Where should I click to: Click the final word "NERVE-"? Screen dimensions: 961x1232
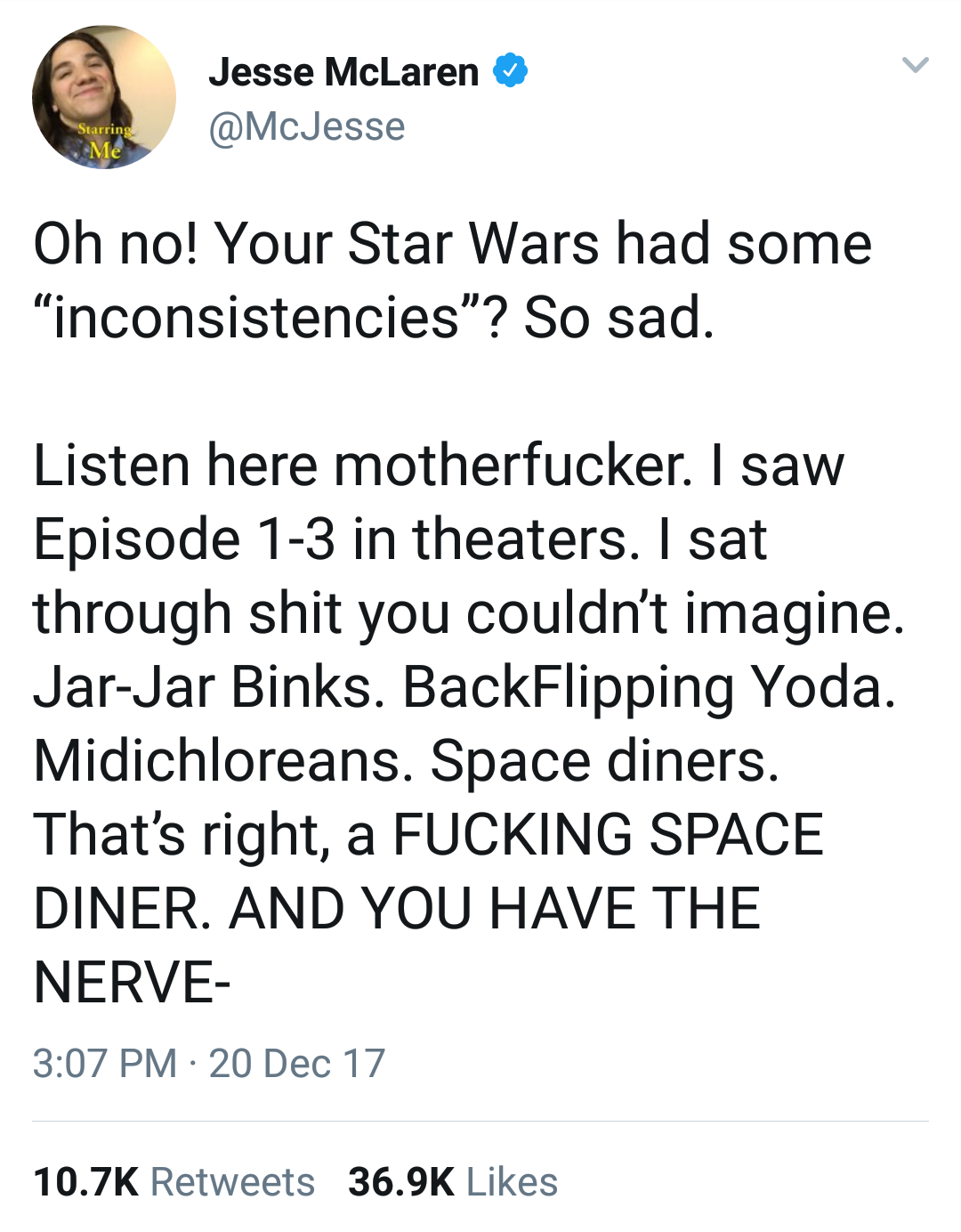[x=133, y=983]
